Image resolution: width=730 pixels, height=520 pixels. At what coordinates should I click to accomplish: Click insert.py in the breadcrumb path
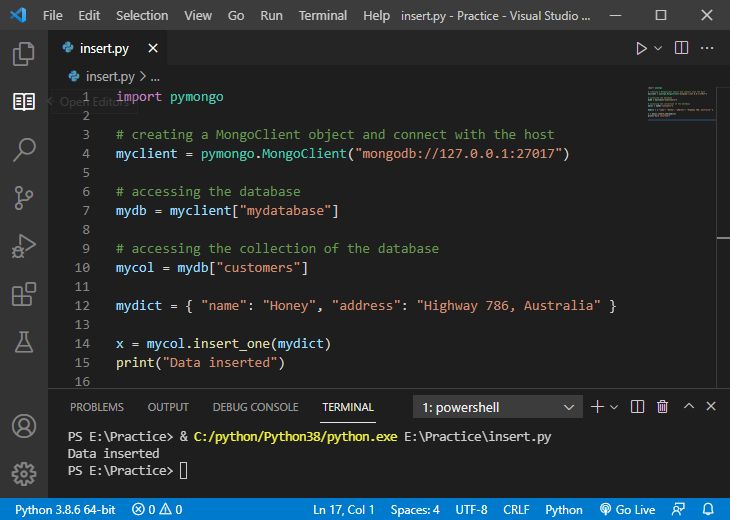coord(110,76)
